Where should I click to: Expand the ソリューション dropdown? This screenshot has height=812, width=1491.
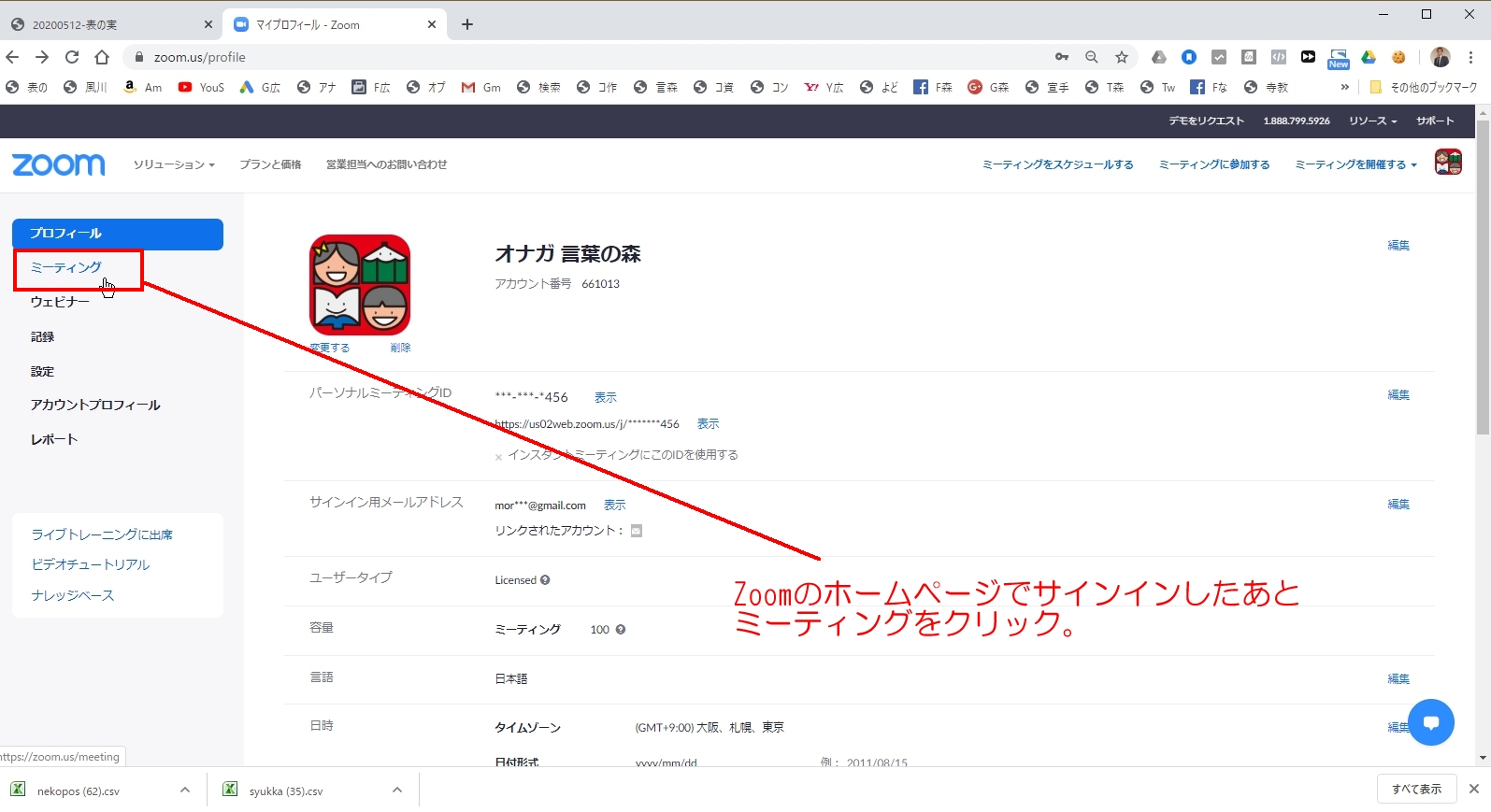(x=174, y=164)
